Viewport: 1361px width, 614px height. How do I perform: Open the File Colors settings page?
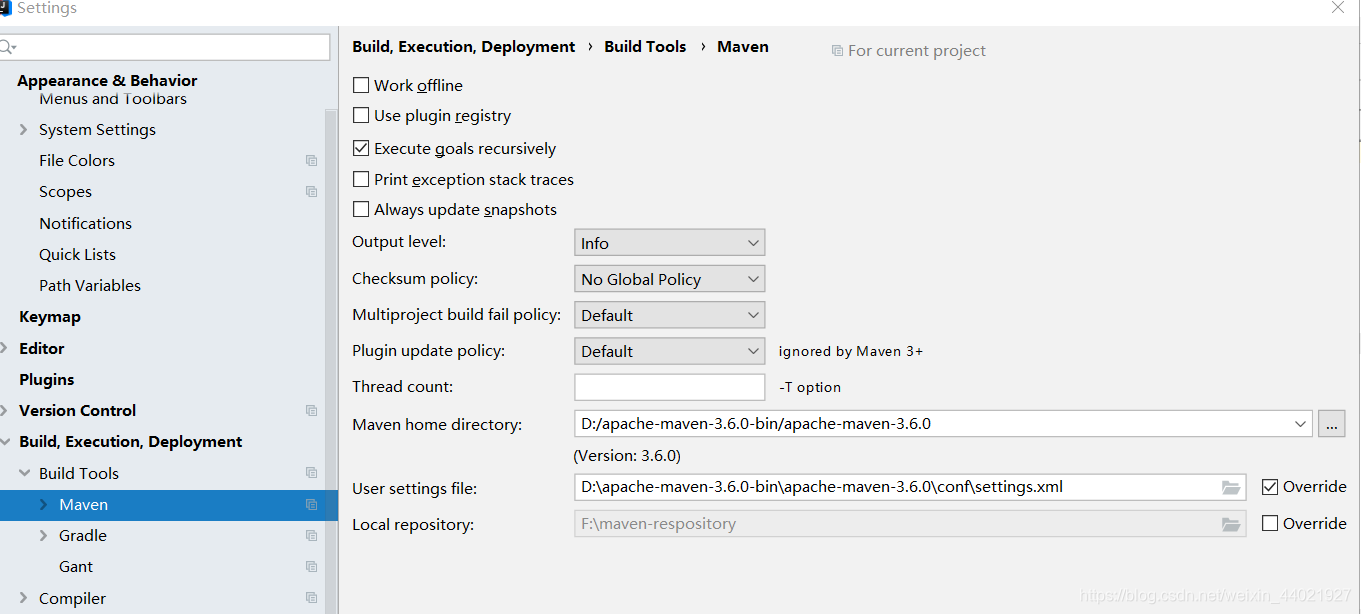point(77,160)
